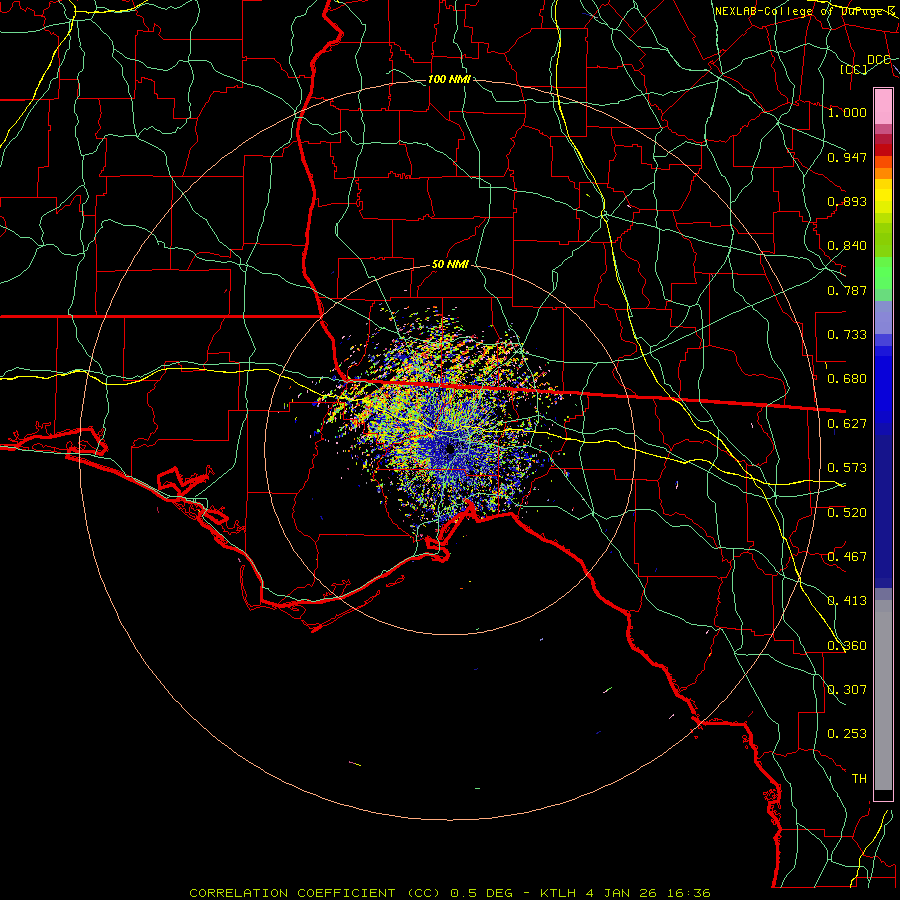Select the 0.413 scale value
The width and height of the screenshot is (900, 900).
pyautogui.click(x=847, y=601)
